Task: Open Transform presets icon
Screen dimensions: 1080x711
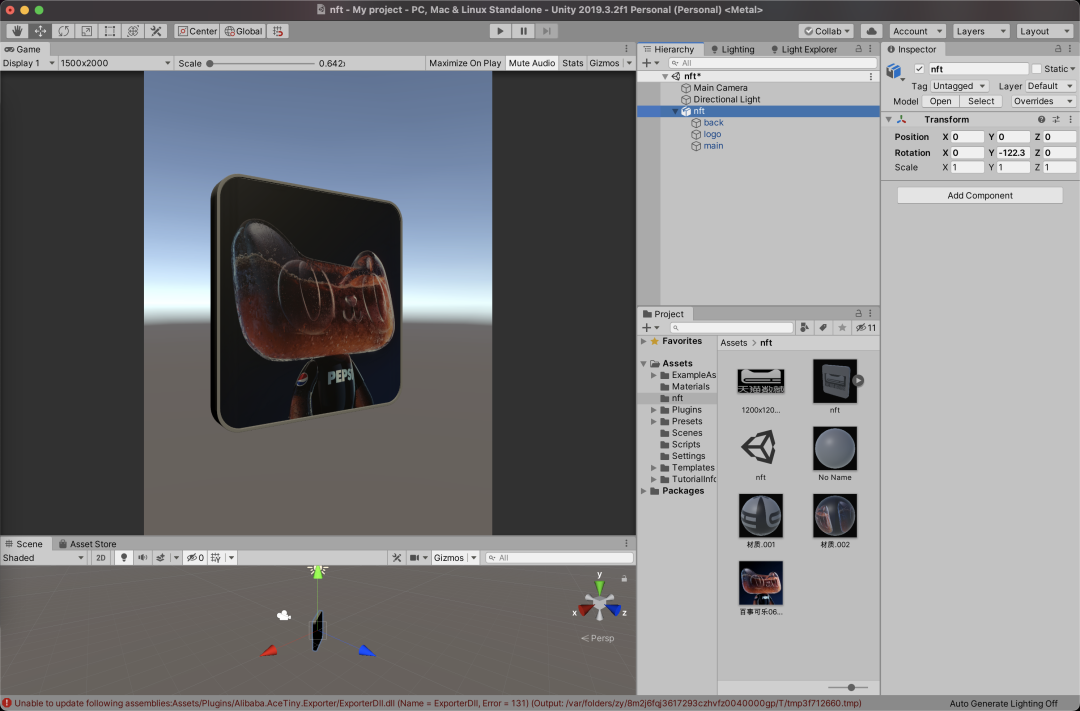Action: (x=1056, y=119)
